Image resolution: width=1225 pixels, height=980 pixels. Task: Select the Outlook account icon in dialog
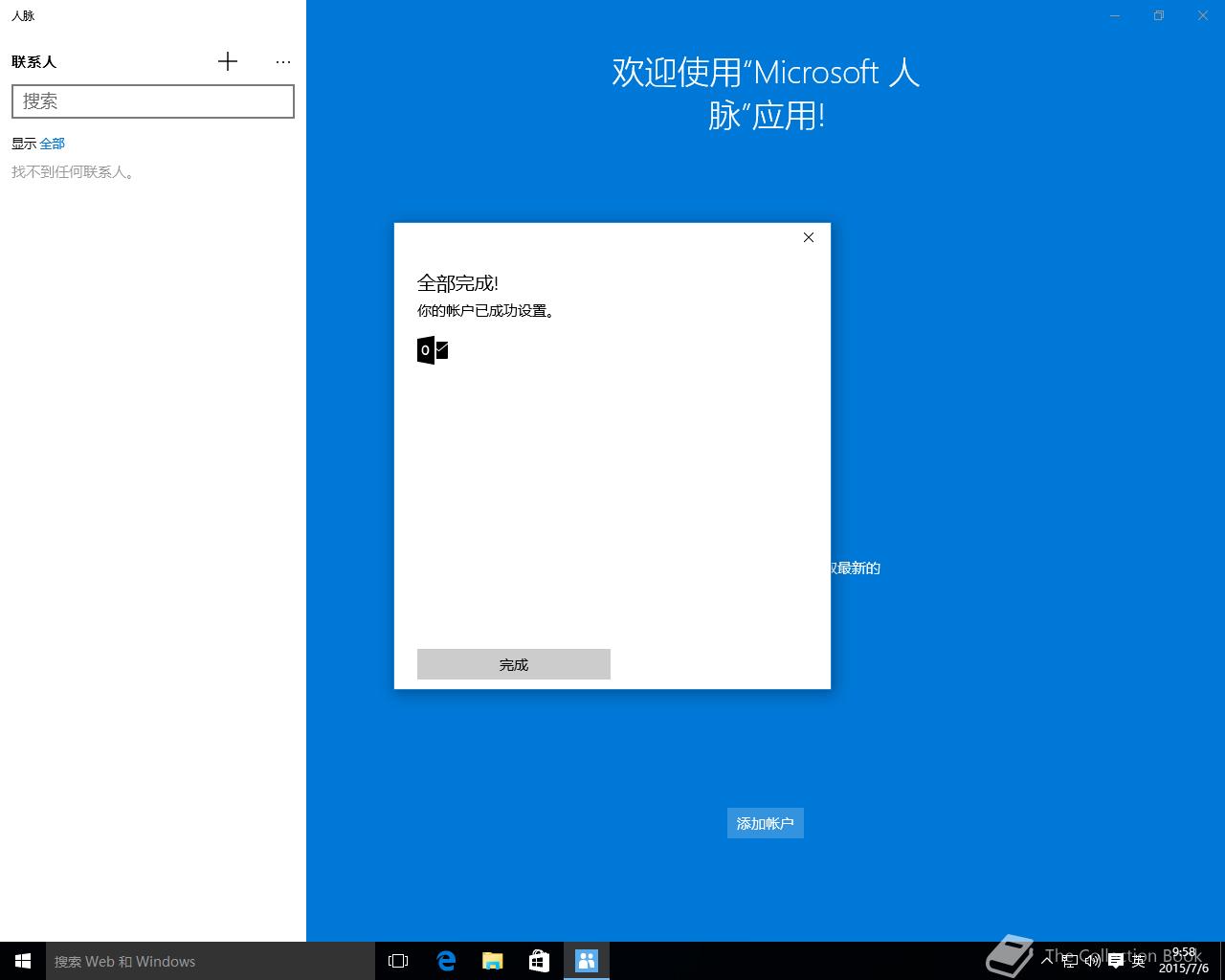tap(433, 350)
